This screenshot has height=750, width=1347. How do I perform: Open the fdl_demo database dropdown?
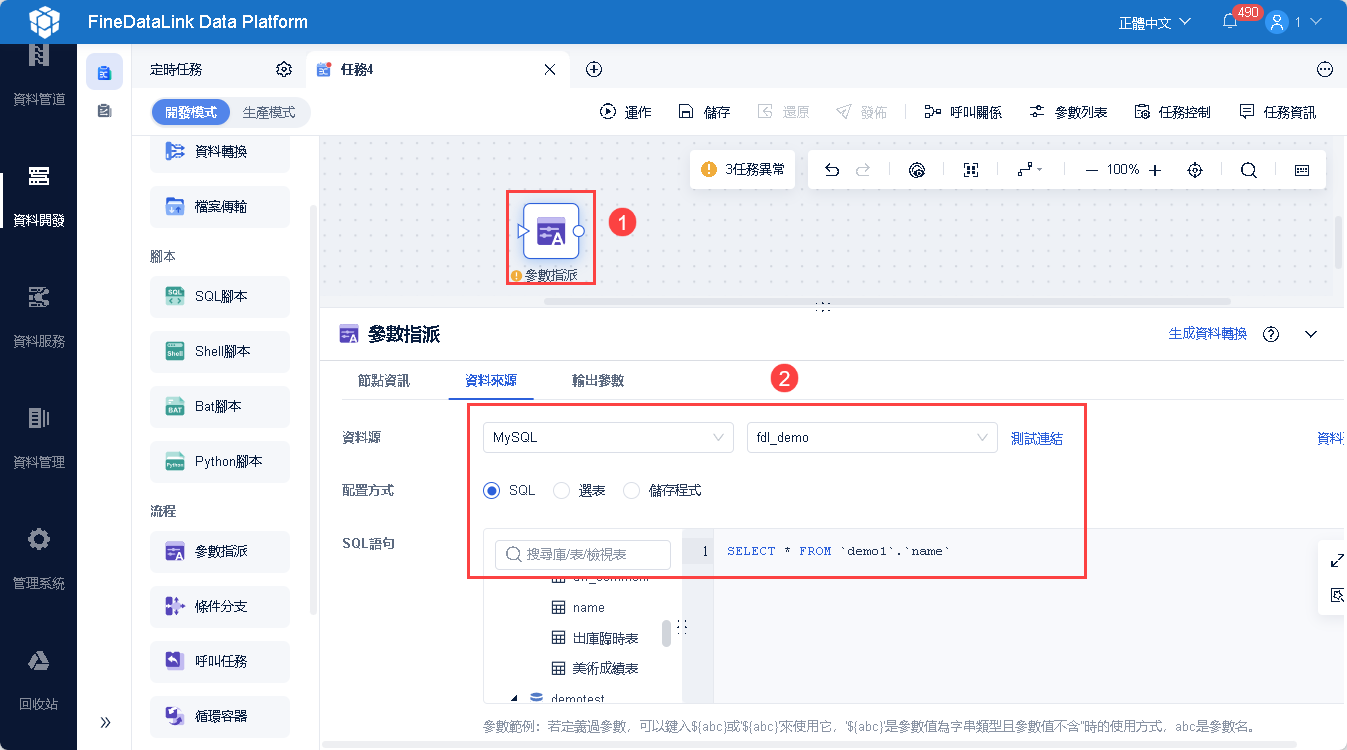click(870, 437)
